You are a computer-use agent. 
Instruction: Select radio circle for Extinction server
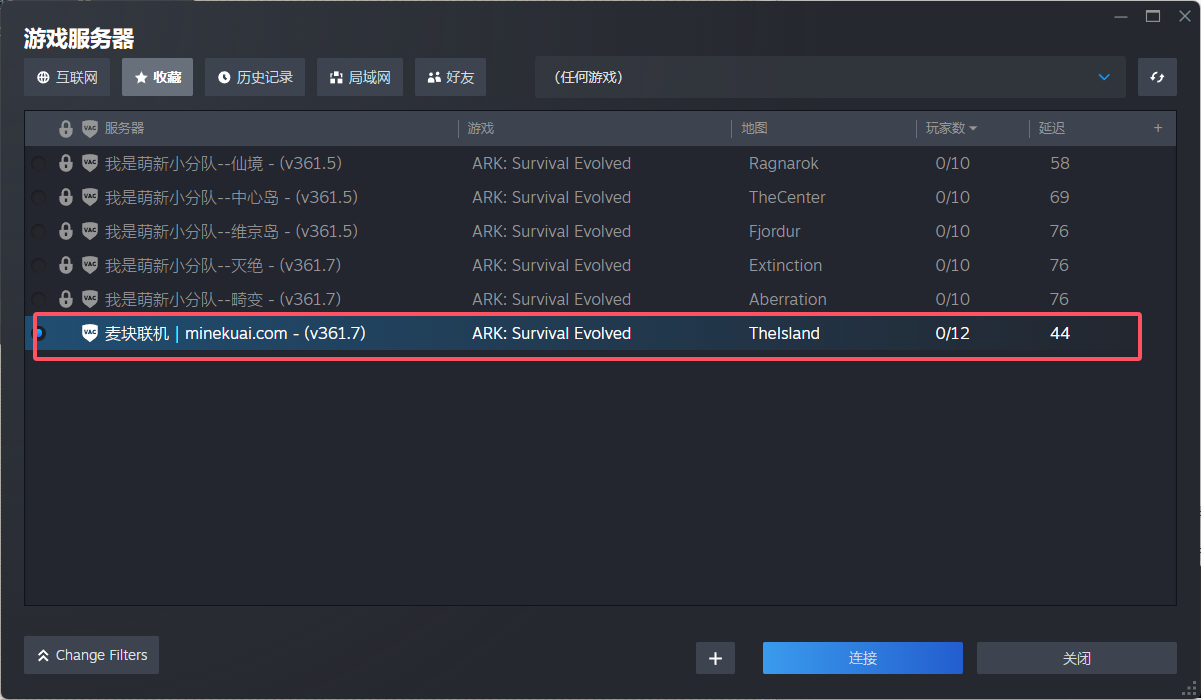[x=38, y=266]
